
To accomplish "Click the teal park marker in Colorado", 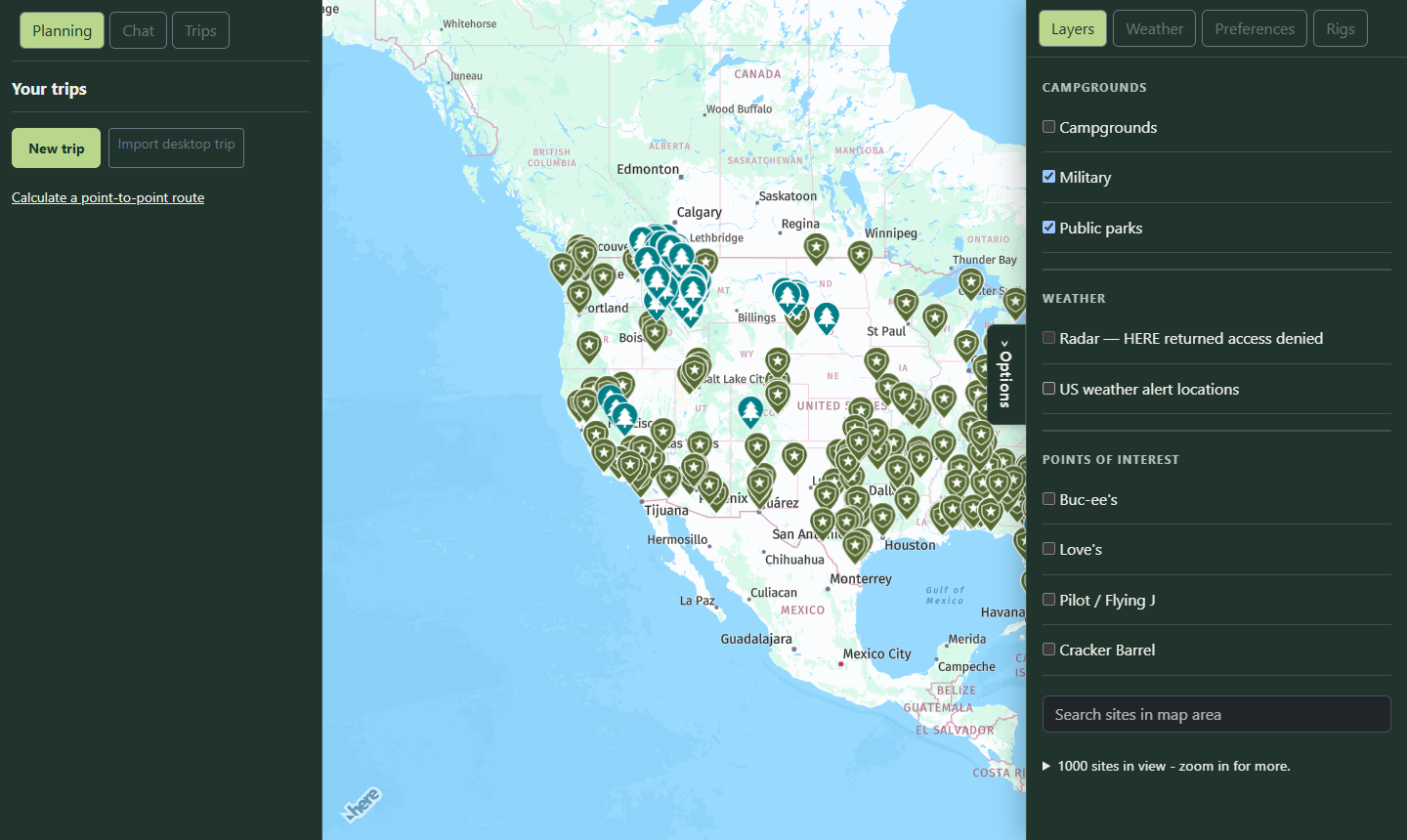I will (750, 411).
